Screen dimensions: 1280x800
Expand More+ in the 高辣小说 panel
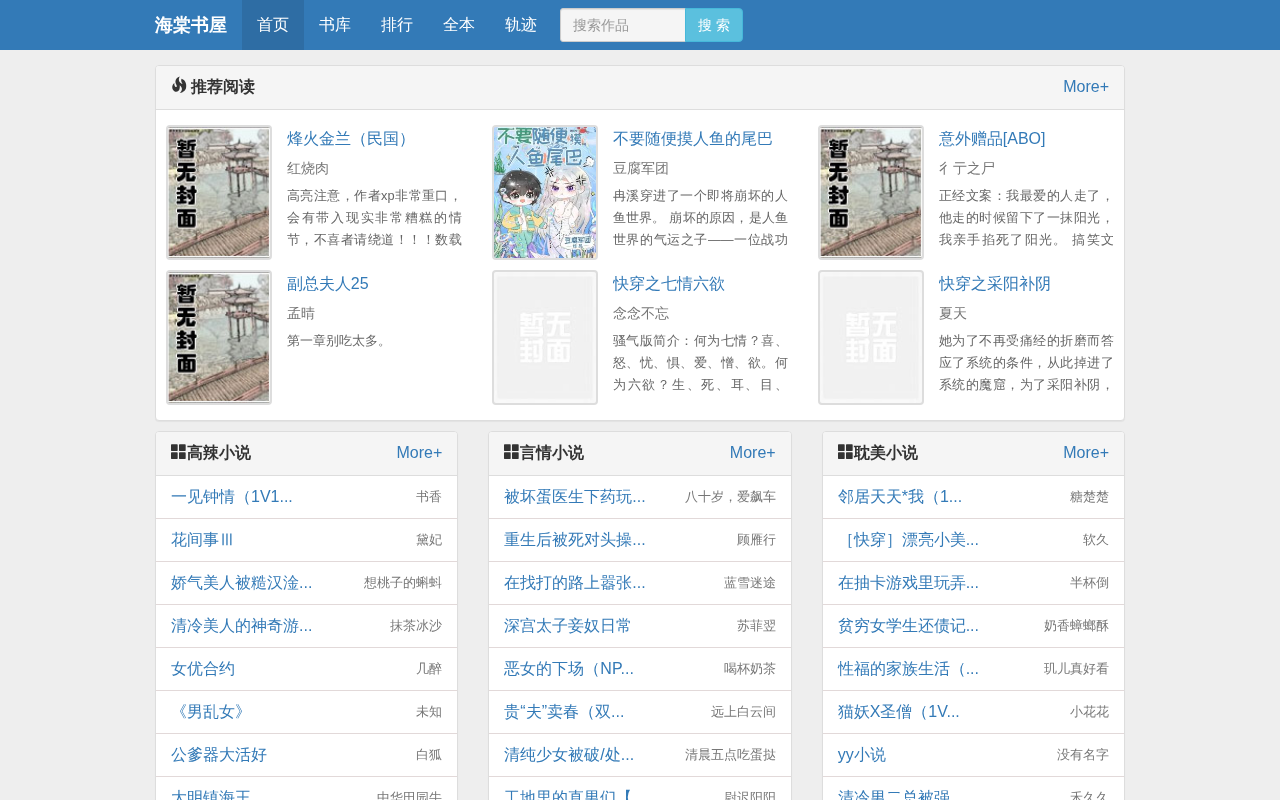[419, 453]
